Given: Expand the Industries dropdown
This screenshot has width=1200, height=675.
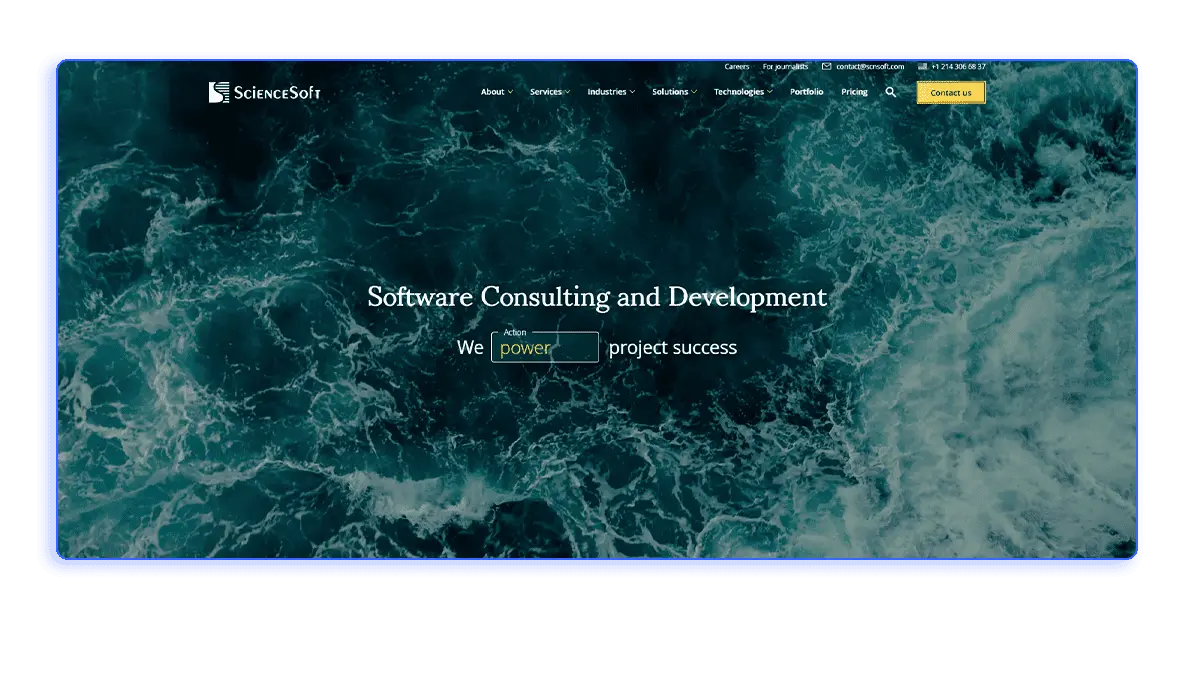Looking at the screenshot, I should tap(609, 91).
